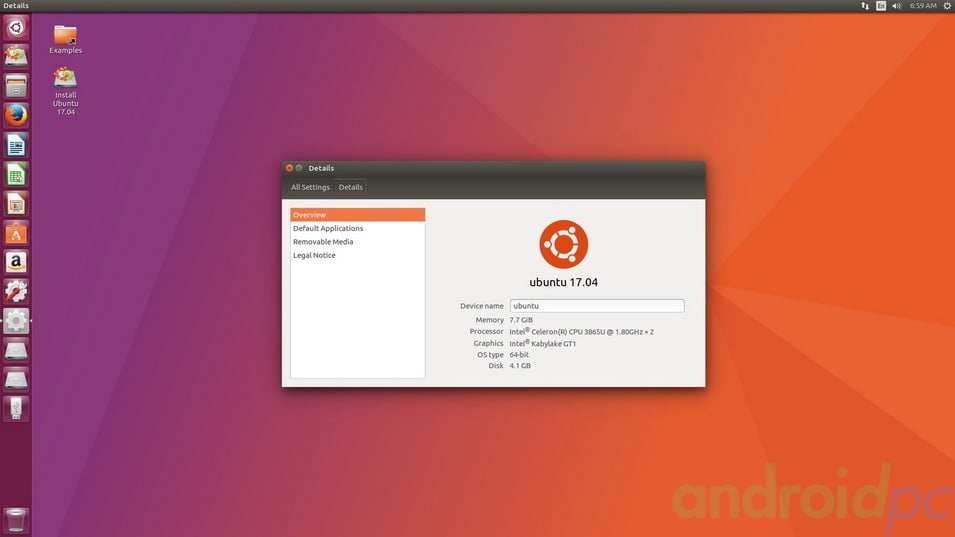955x537 pixels.
Task: Click the ubuntu 17.04 version text
Action: (563, 283)
